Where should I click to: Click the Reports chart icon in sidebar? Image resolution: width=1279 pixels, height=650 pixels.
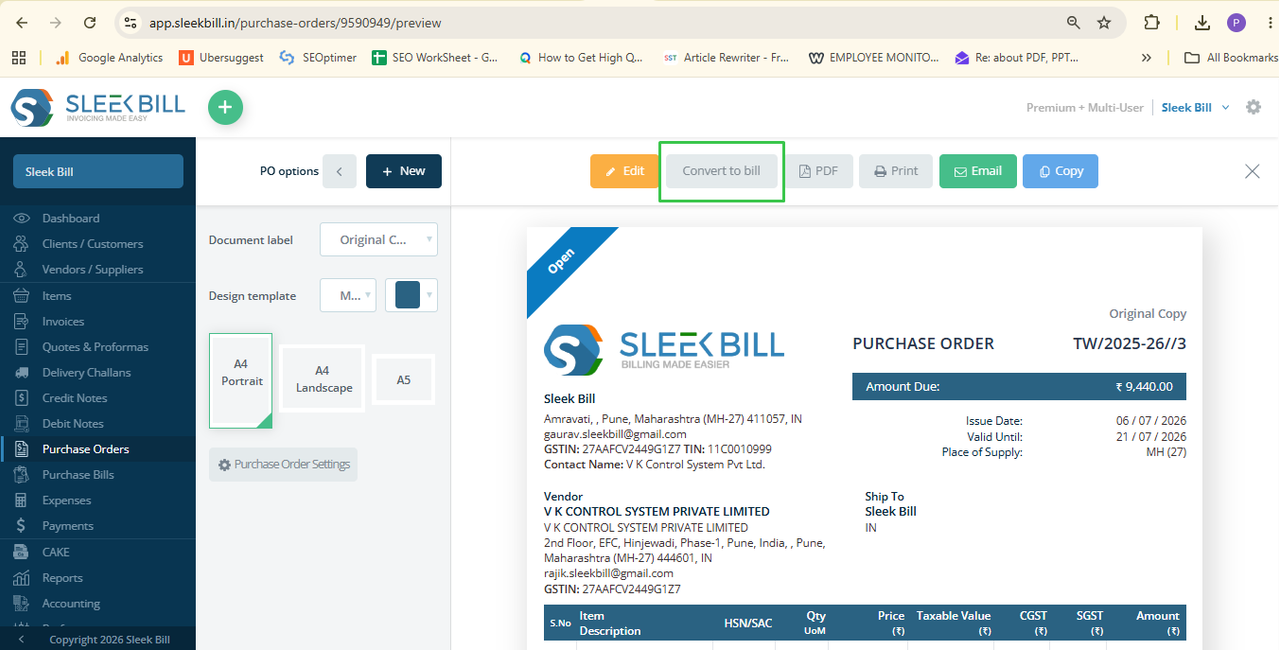pyautogui.click(x=21, y=578)
